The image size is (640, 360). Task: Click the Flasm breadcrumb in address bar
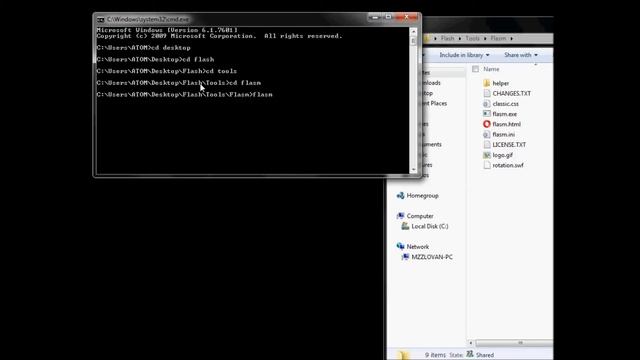point(498,38)
